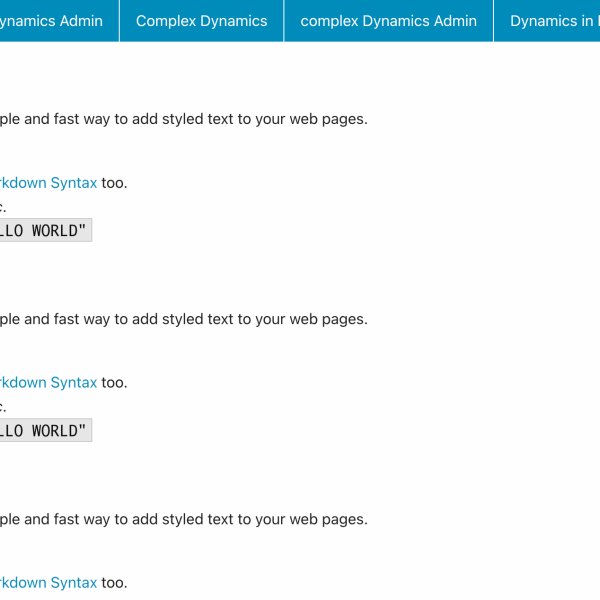Open the partially visible 'Dynamics Admin' leftmost tab

tap(52, 20)
